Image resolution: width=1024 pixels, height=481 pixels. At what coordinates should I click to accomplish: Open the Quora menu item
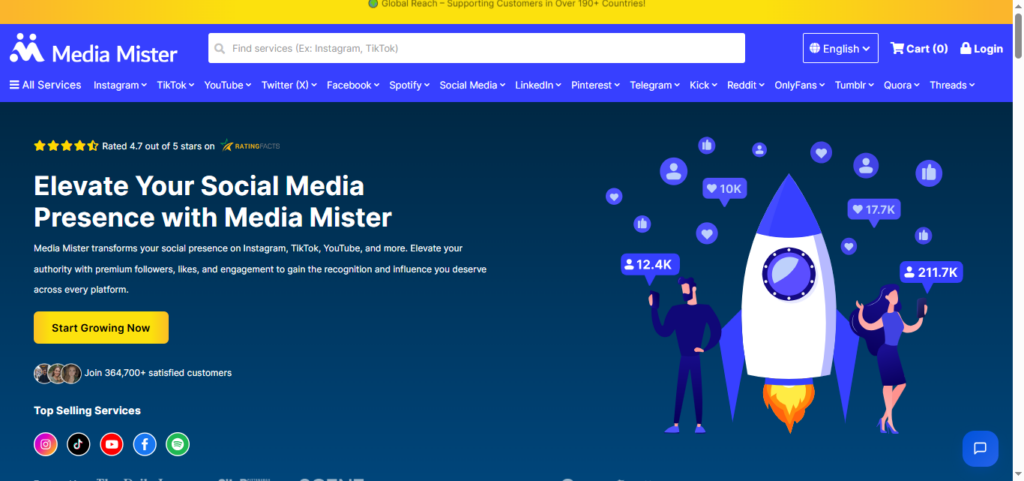[x=902, y=85]
